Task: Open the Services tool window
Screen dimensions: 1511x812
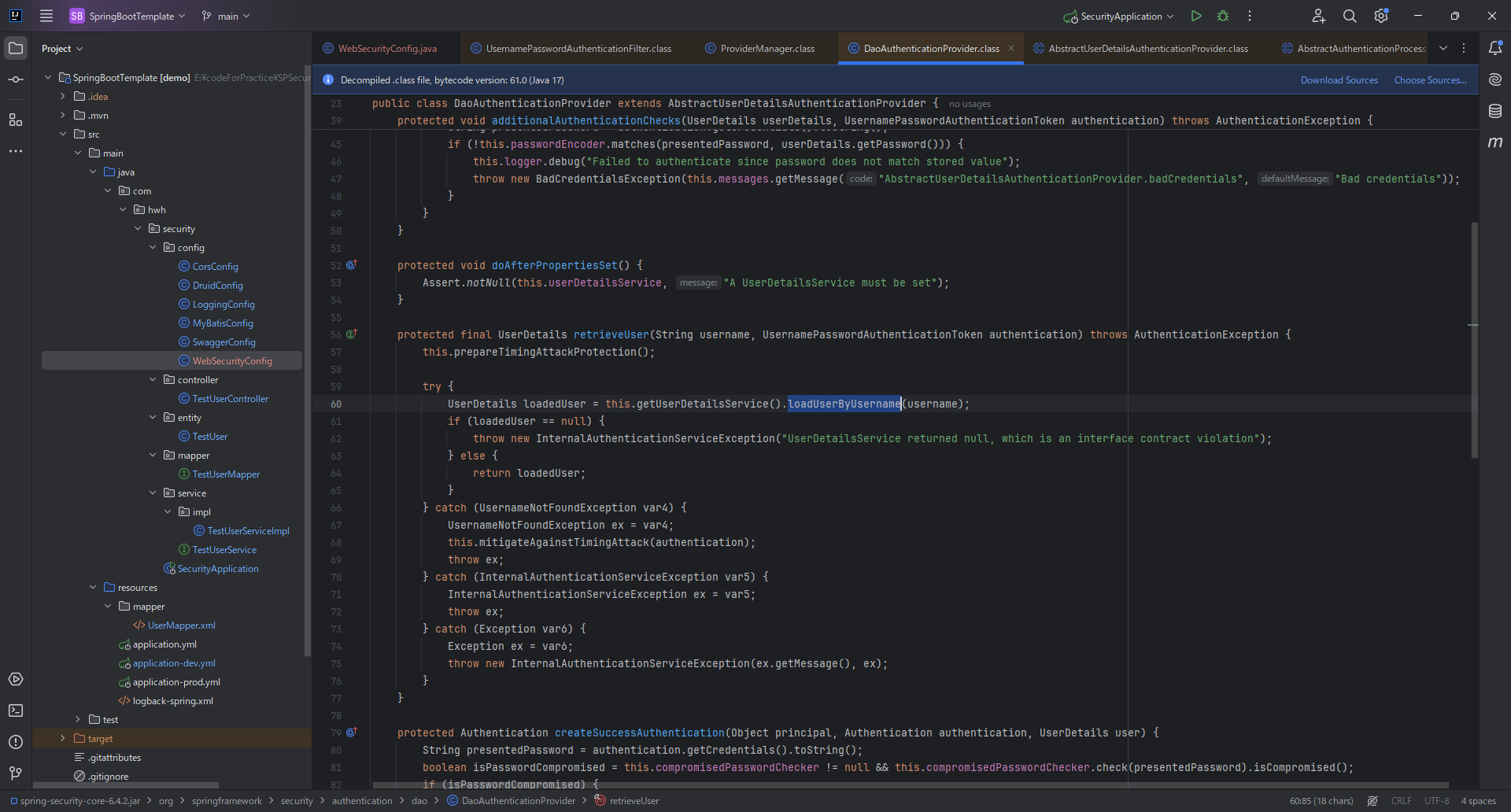Action: (x=16, y=679)
